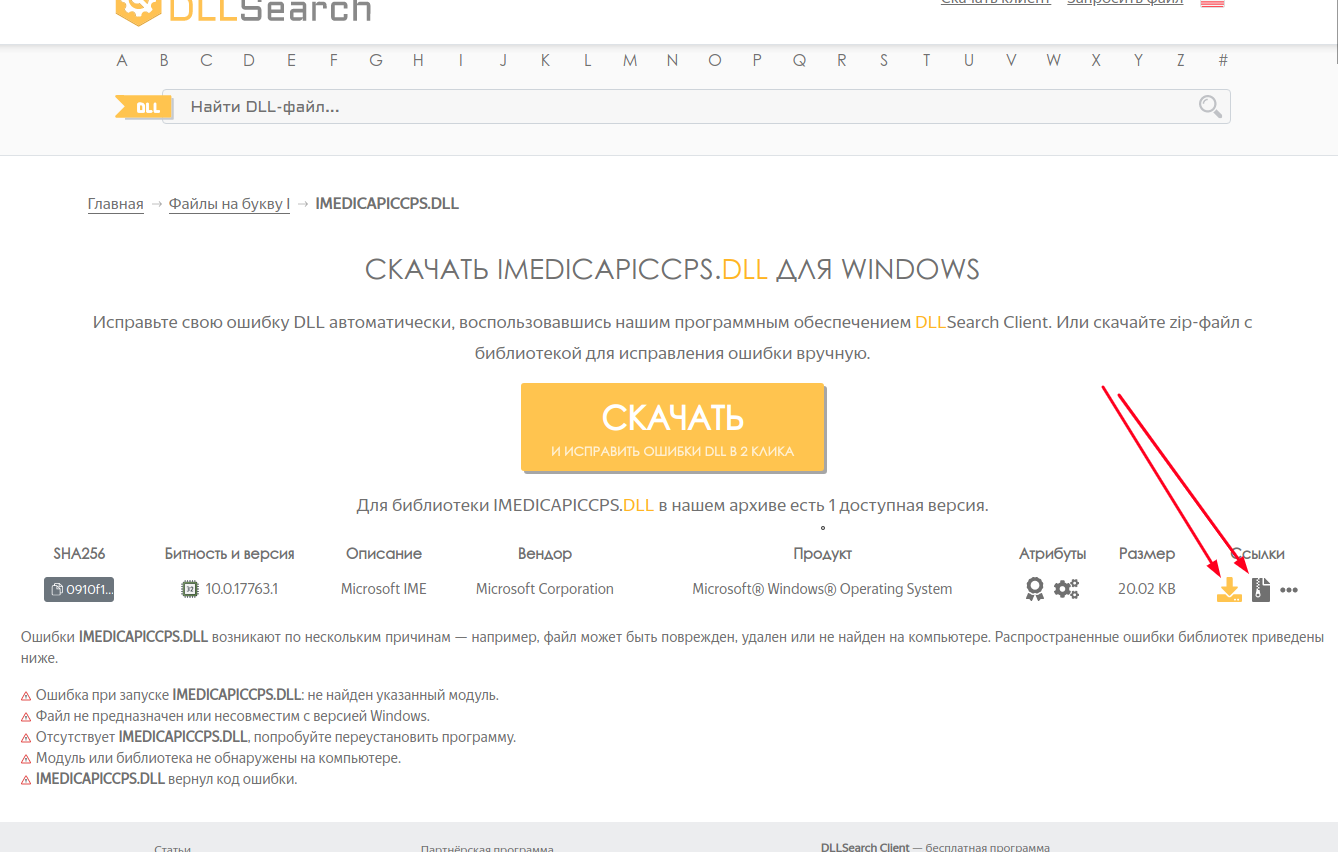Screen dimensions: 1338x852
Task: Click the Битность и версия column header
Action: point(230,553)
